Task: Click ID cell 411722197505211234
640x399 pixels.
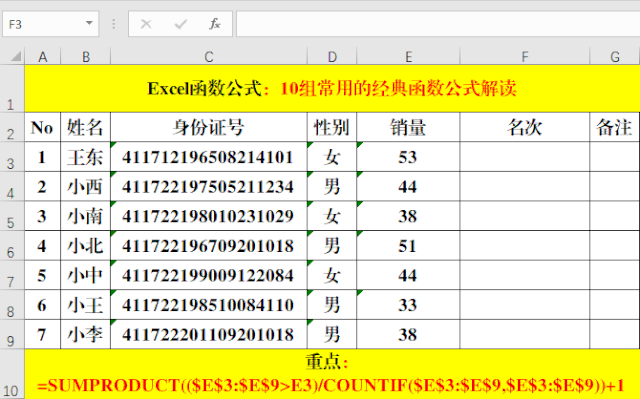Action: [209, 186]
